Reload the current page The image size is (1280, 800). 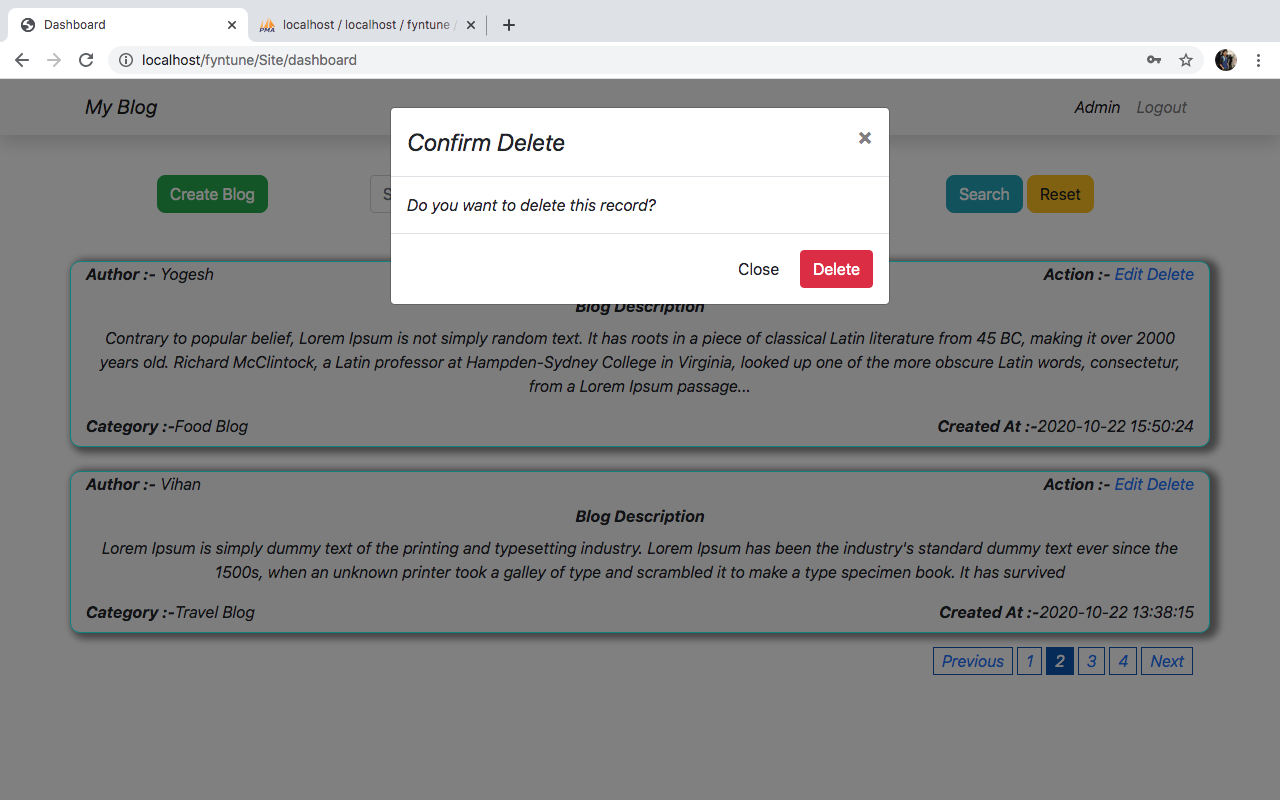tap(86, 60)
